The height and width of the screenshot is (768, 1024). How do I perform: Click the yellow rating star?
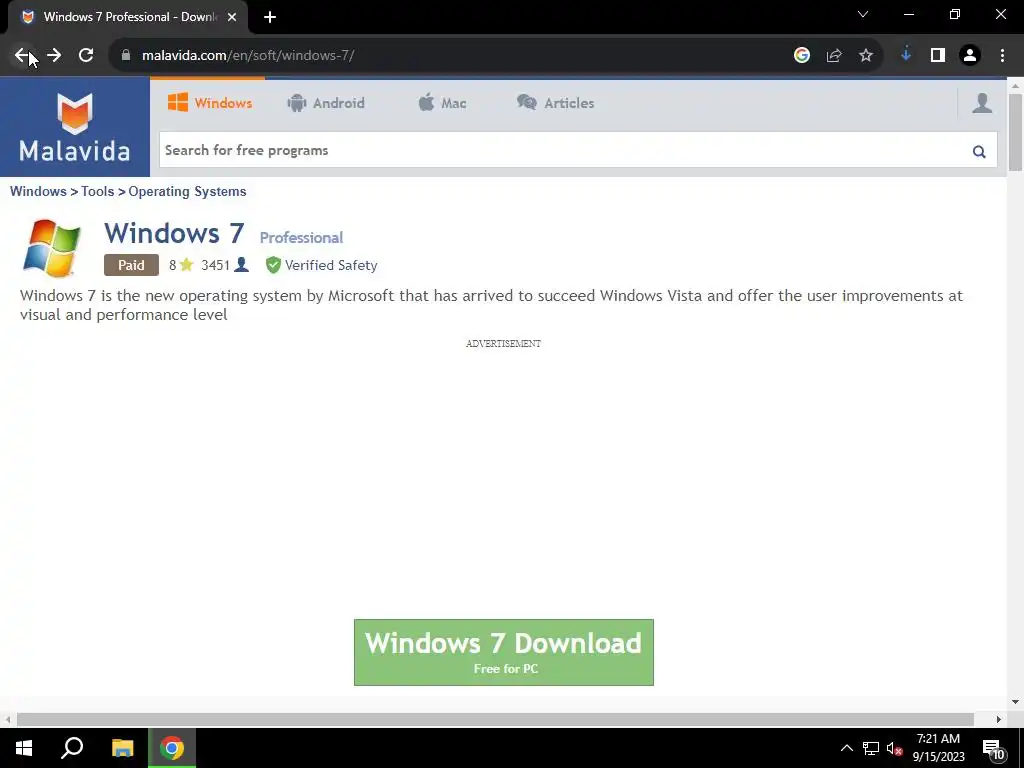point(186,264)
